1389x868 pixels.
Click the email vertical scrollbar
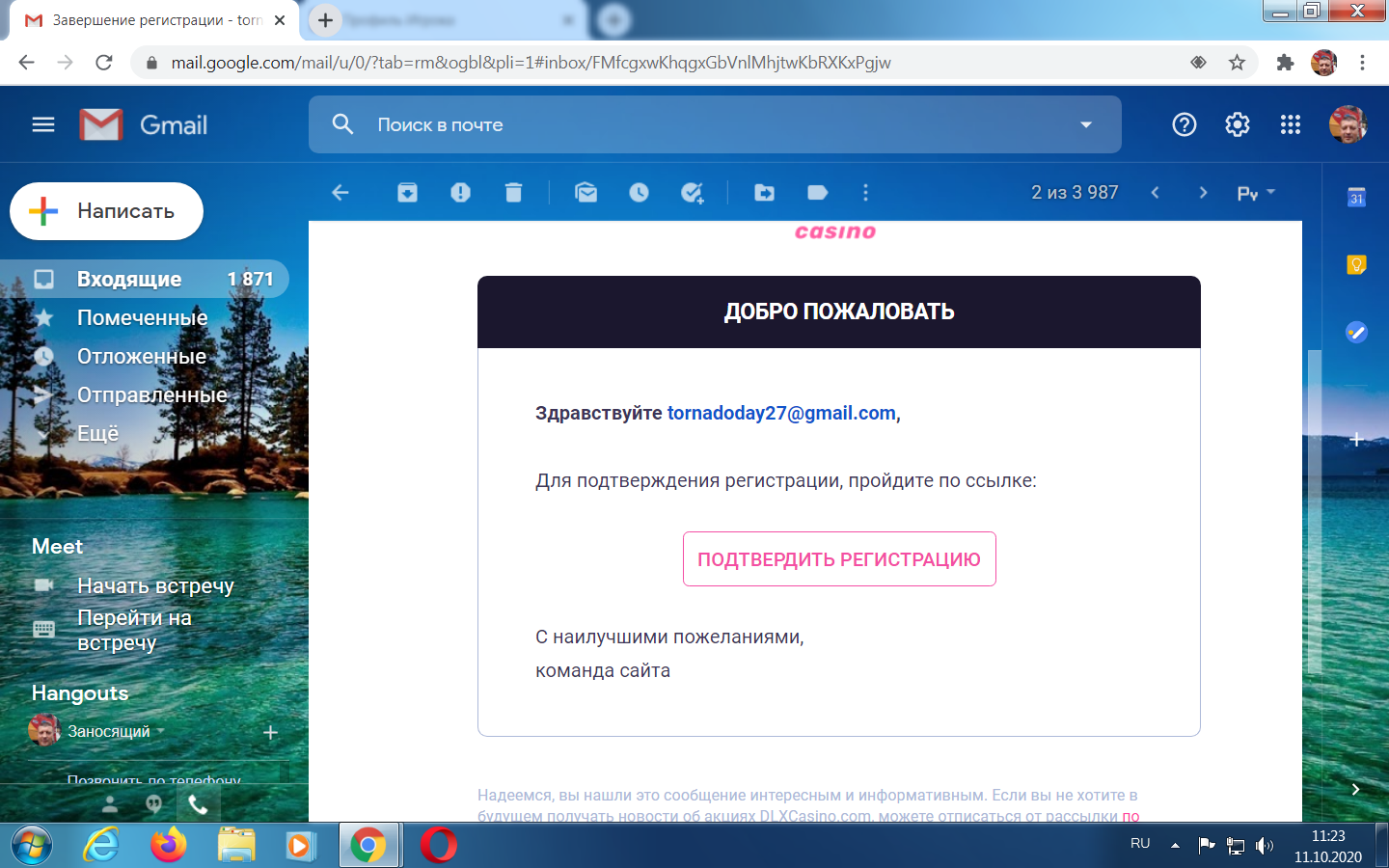coord(1314,511)
